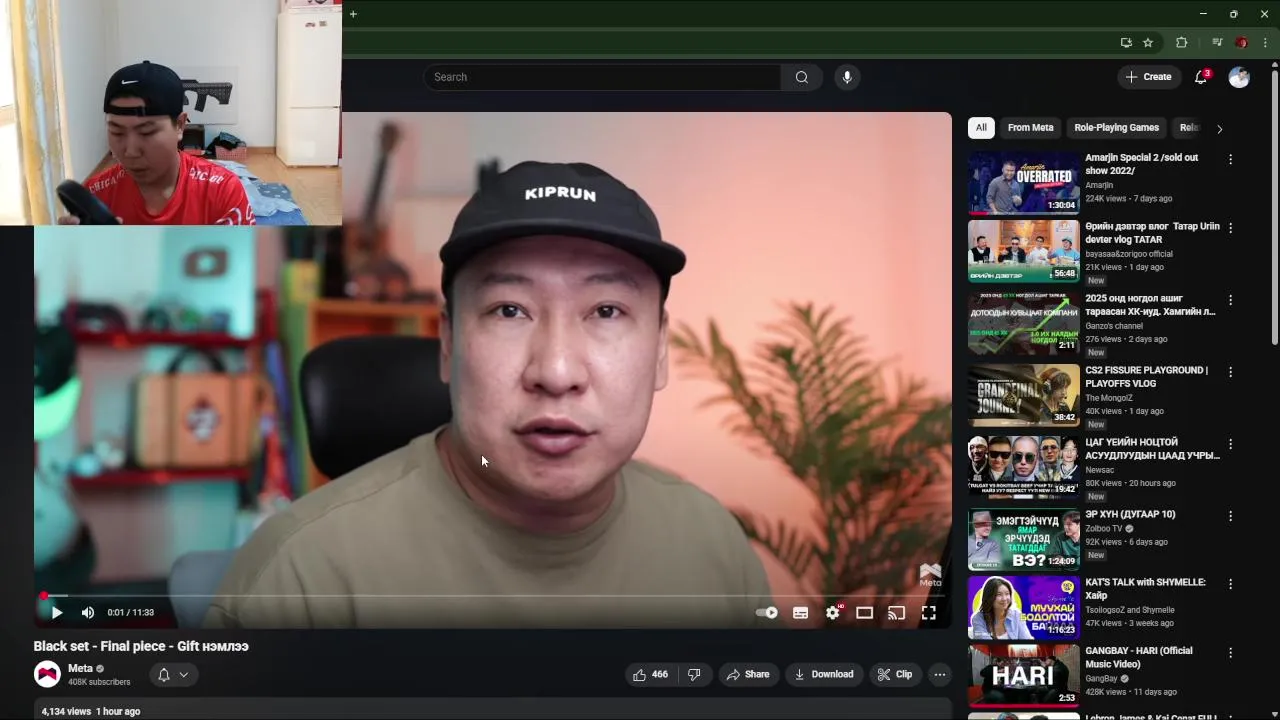
Task: Clip the video with the scissors button
Action: 894,675
